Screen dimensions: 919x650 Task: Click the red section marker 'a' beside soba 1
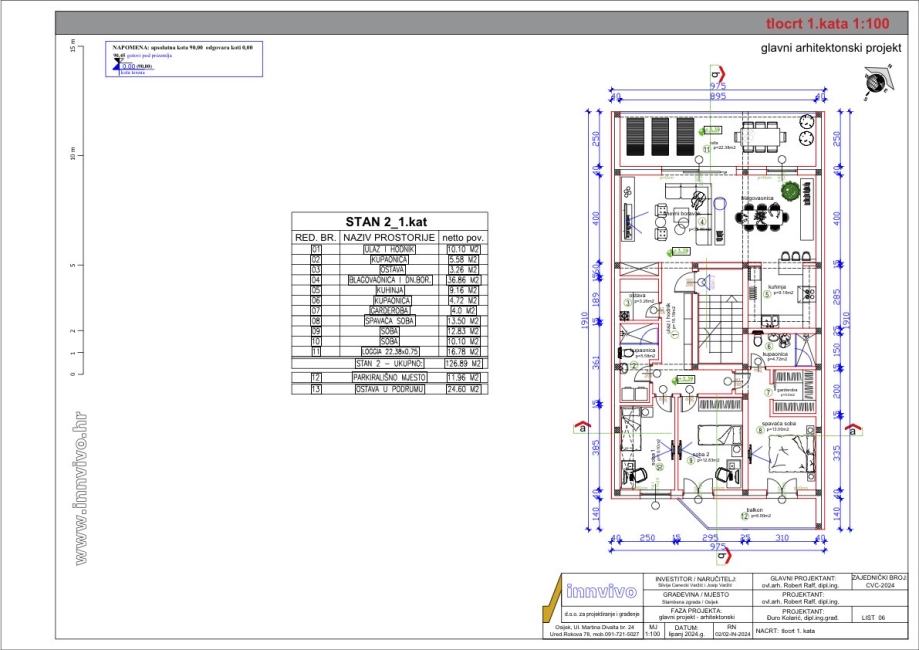click(x=582, y=427)
